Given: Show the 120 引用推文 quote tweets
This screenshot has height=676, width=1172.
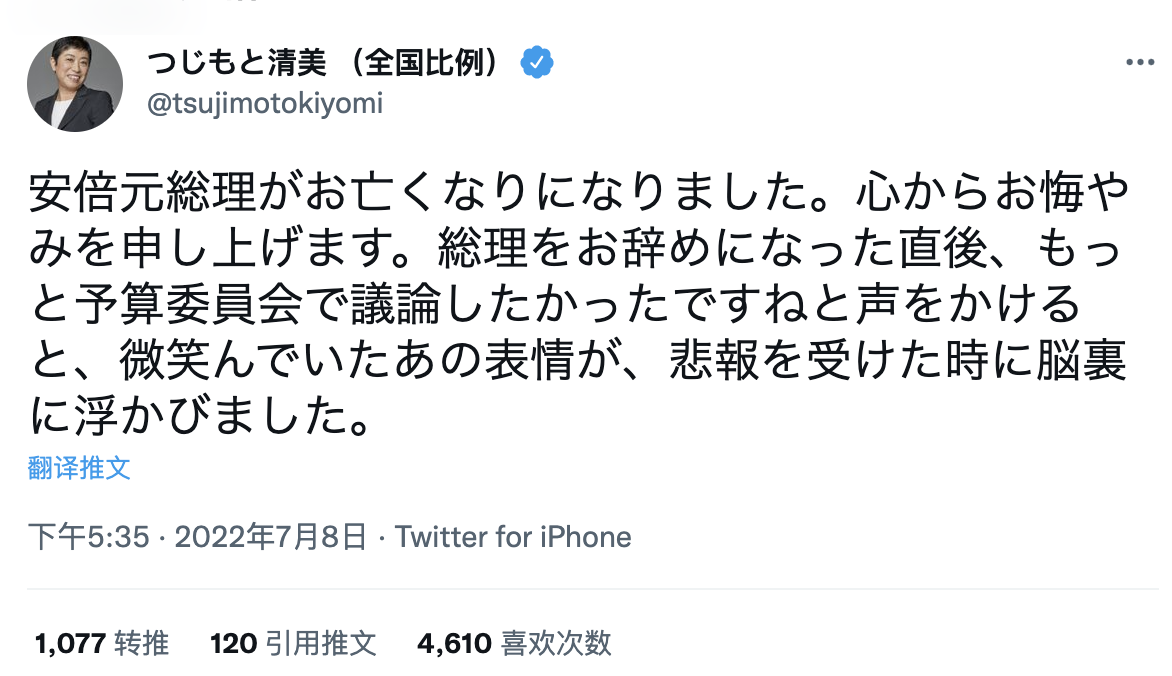Looking at the screenshot, I should pyautogui.click(x=292, y=642).
